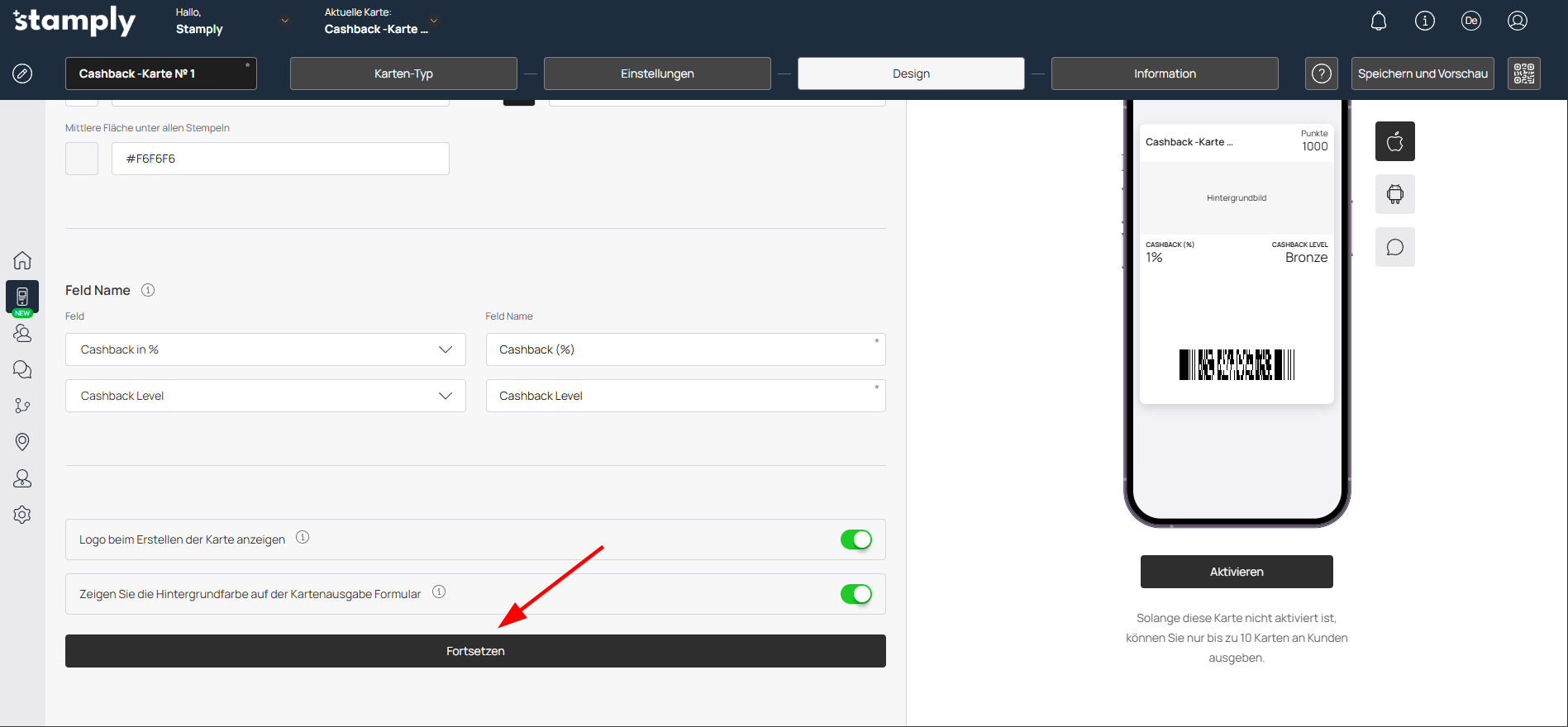Image resolution: width=1568 pixels, height=727 pixels.
Task: Switch preview to Android device view
Action: click(1394, 194)
